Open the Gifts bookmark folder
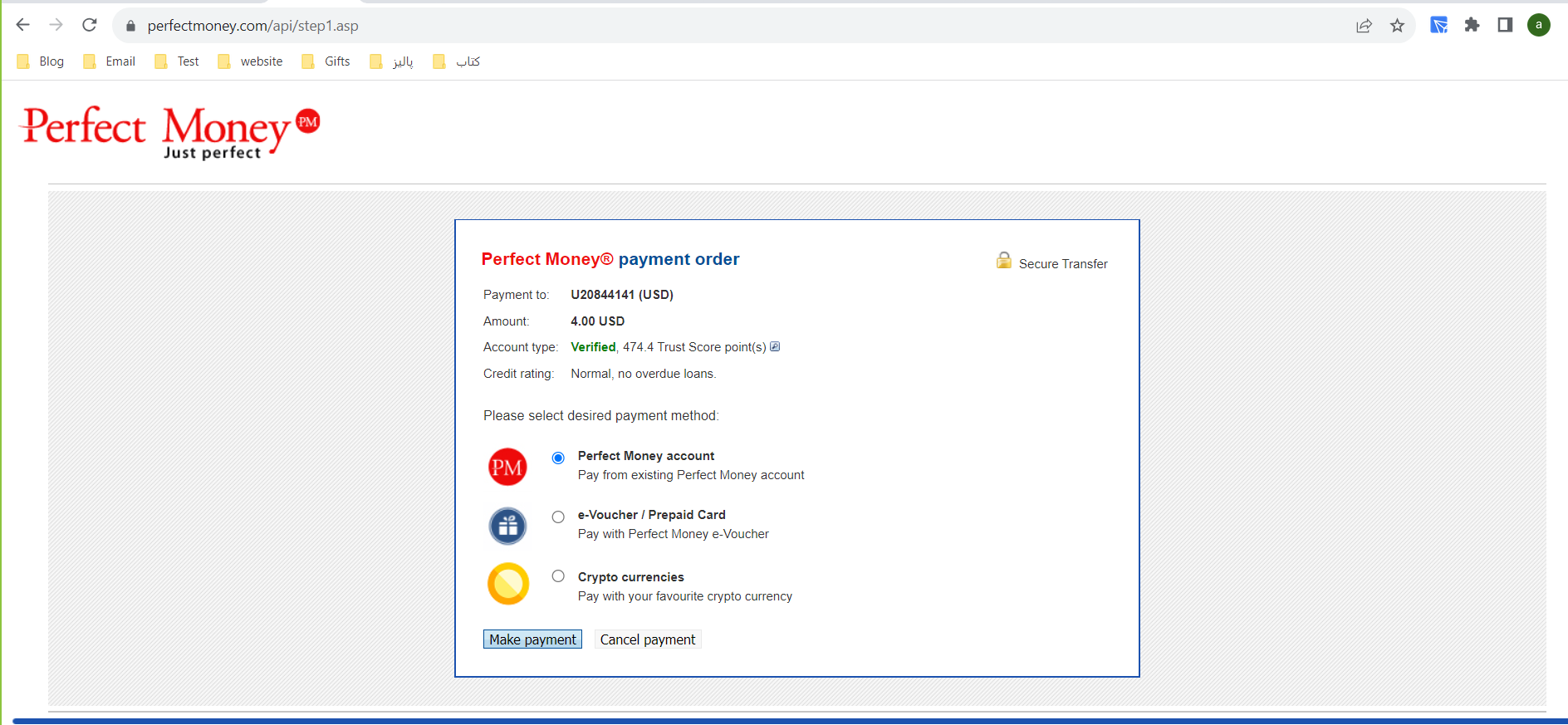The width and height of the screenshot is (1568, 725). tap(326, 61)
